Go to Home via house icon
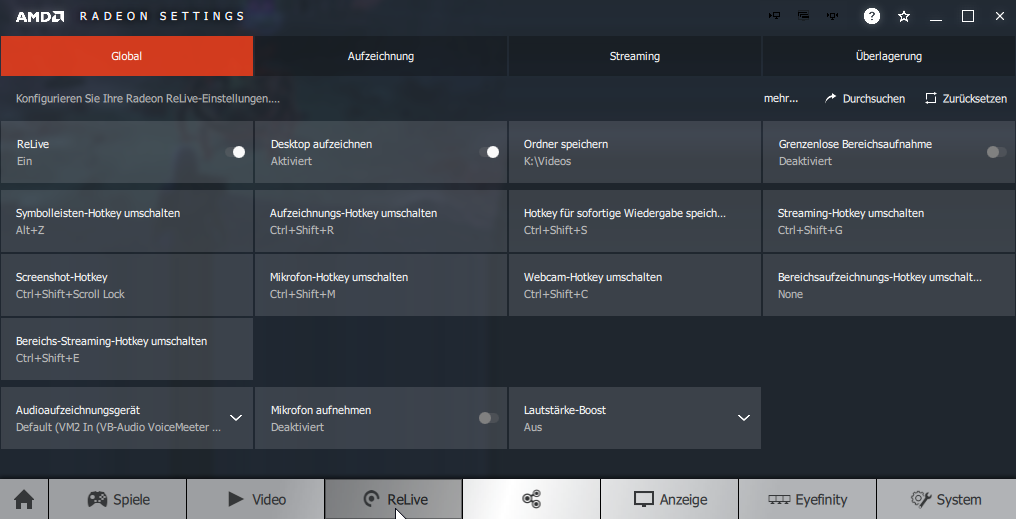Screen dimensions: 1016x519 (24, 499)
